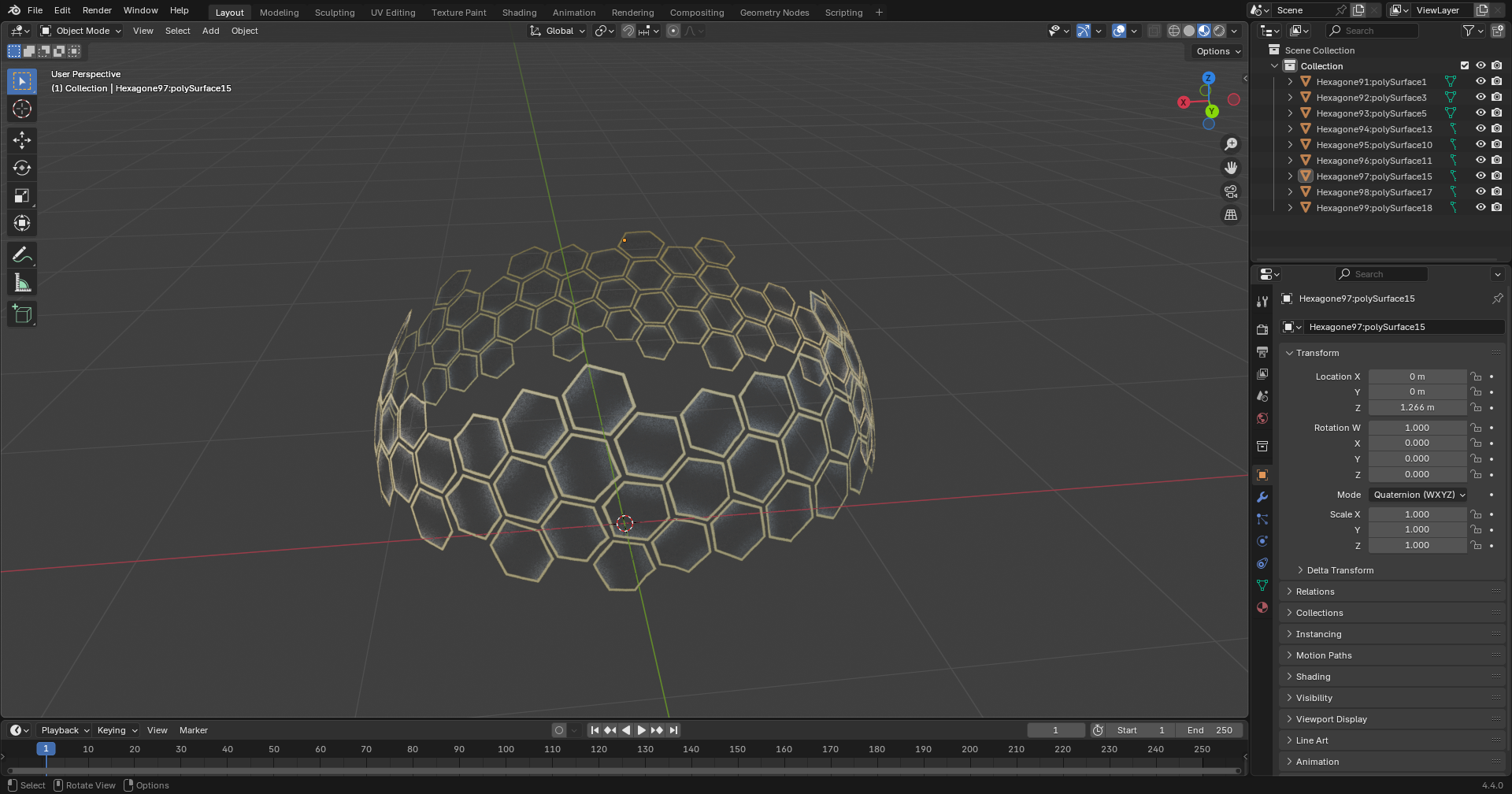
Task: Switch to the Sculpting workspace tab
Action: pyautogui.click(x=335, y=13)
